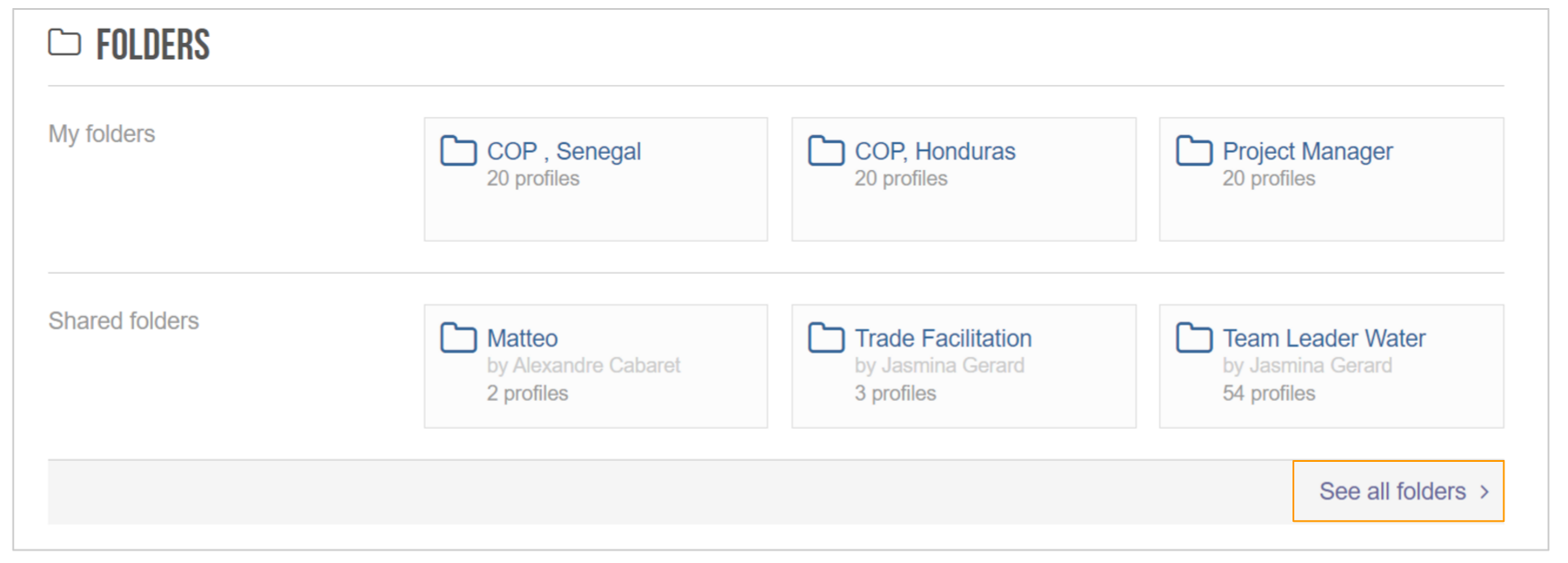1568x563 pixels.
Task: Click the See all folders button
Action: pos(1398,490)
